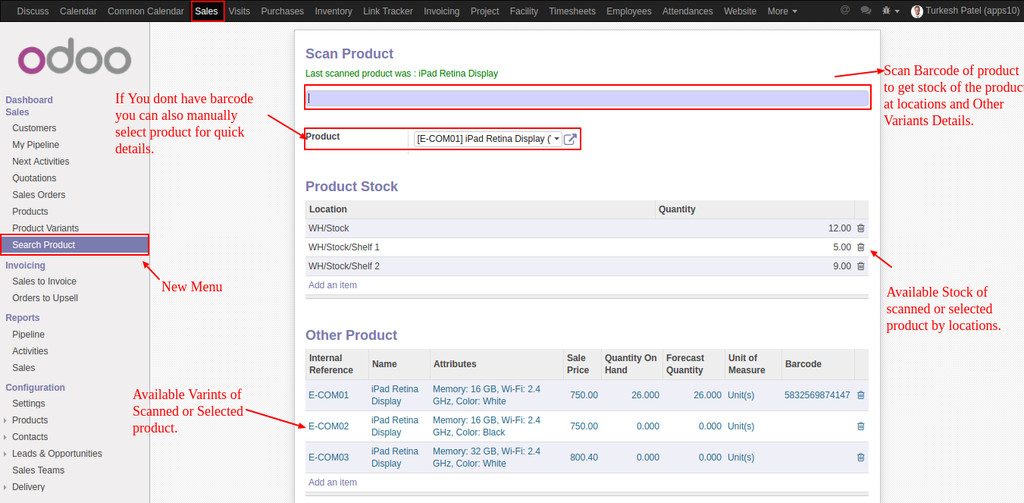
Task: Expand the Contacts configuration submenu
Action: click(30, 437)
